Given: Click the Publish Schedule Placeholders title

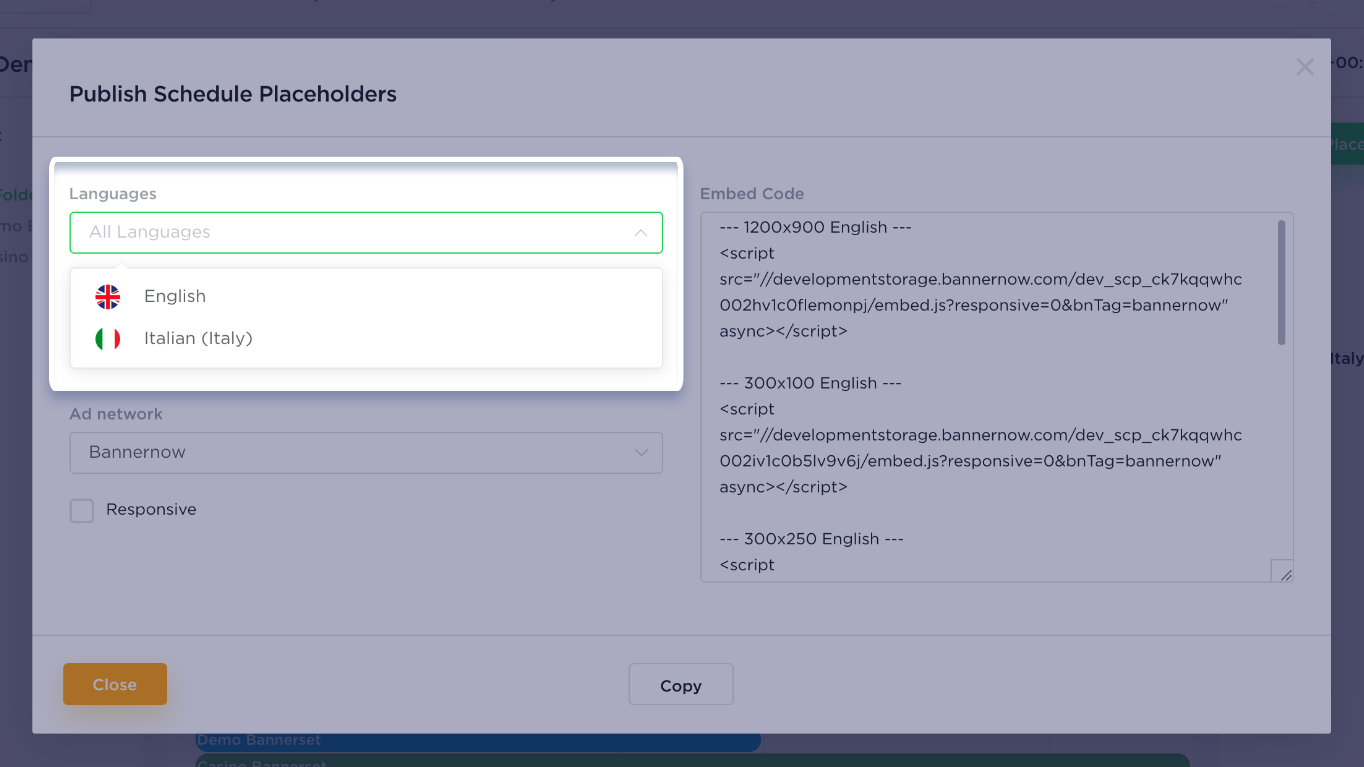Looking at the screenshot, I should click(233, 94).
